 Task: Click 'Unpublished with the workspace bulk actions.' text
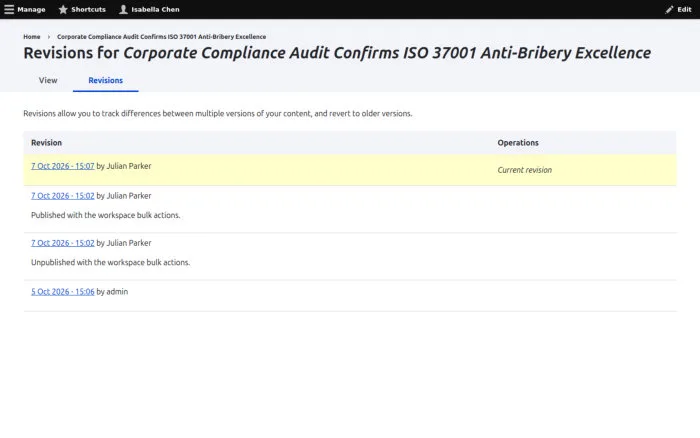point(110,263)
